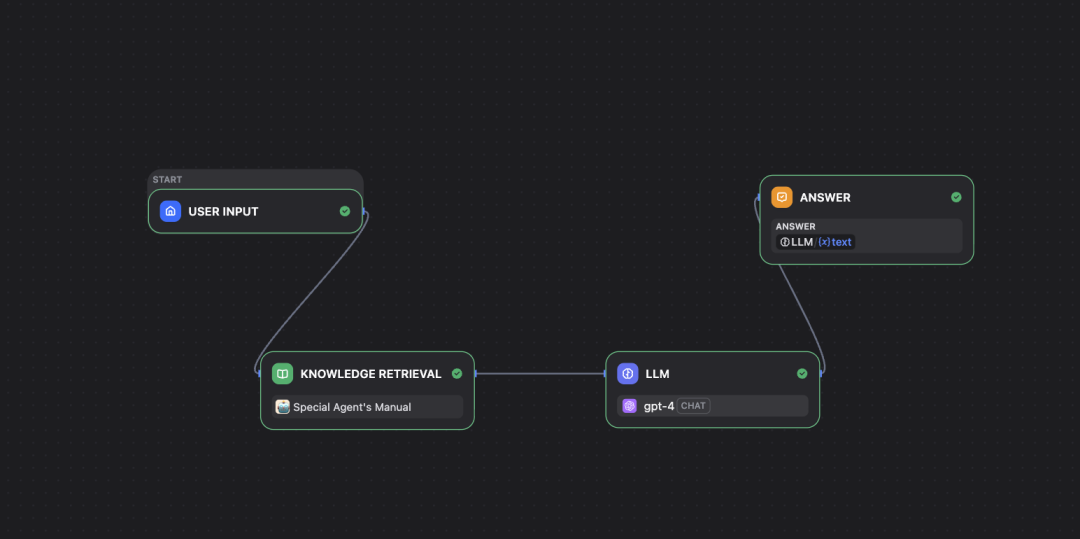Select the KNOWLEDGE RETRIEVAL node title
The width and height of the screenshot is (1080, 539).
pyautogui.click(x=371, y=374)
